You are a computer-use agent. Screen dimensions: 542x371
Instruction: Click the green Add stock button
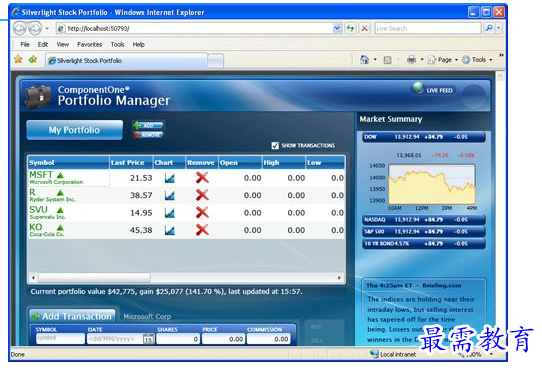point(148,125)
